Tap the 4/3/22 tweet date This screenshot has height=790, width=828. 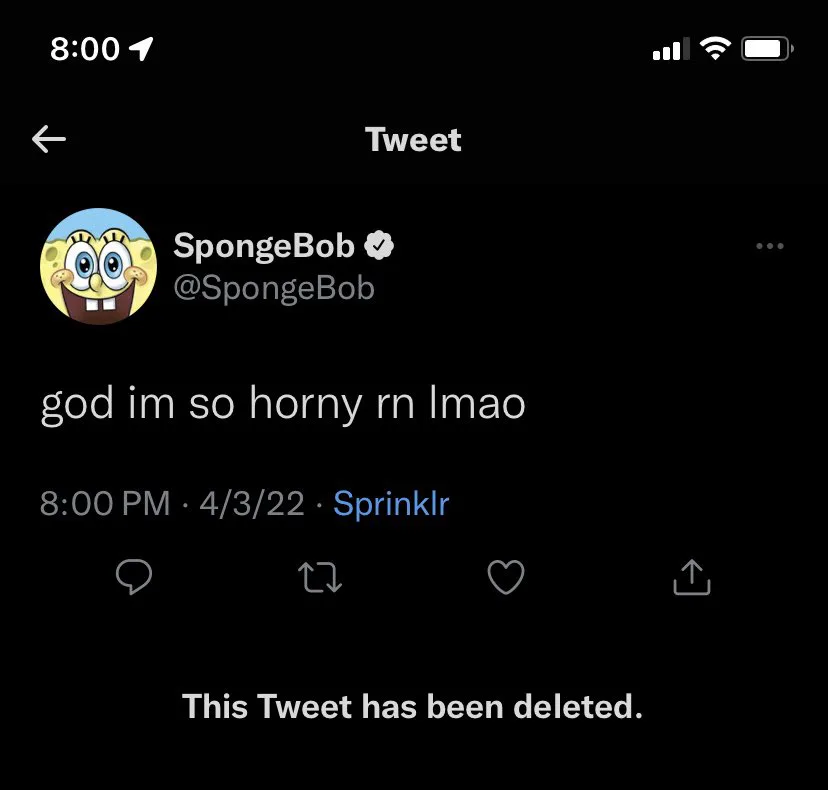click(251, 503)
